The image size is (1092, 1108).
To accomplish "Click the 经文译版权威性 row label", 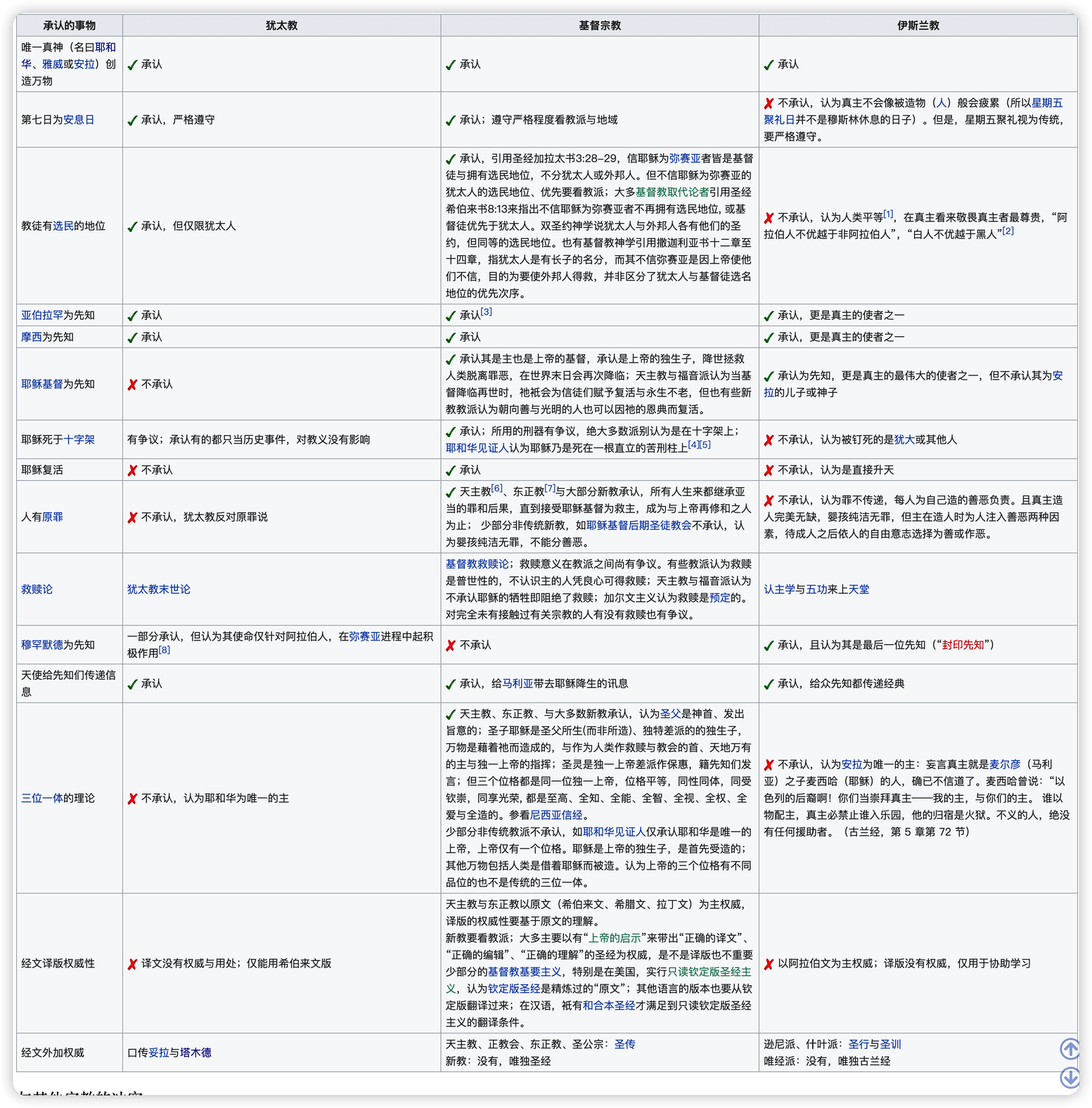I will pos(58,963).
